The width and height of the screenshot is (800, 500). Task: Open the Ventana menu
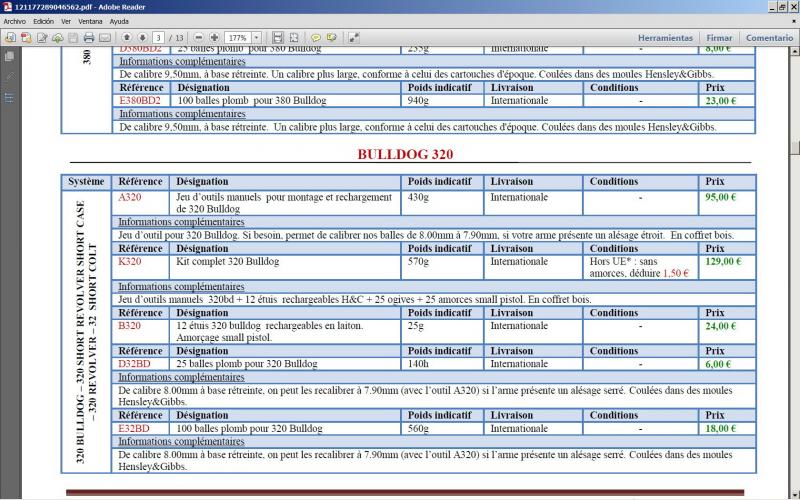pos(90,21)
